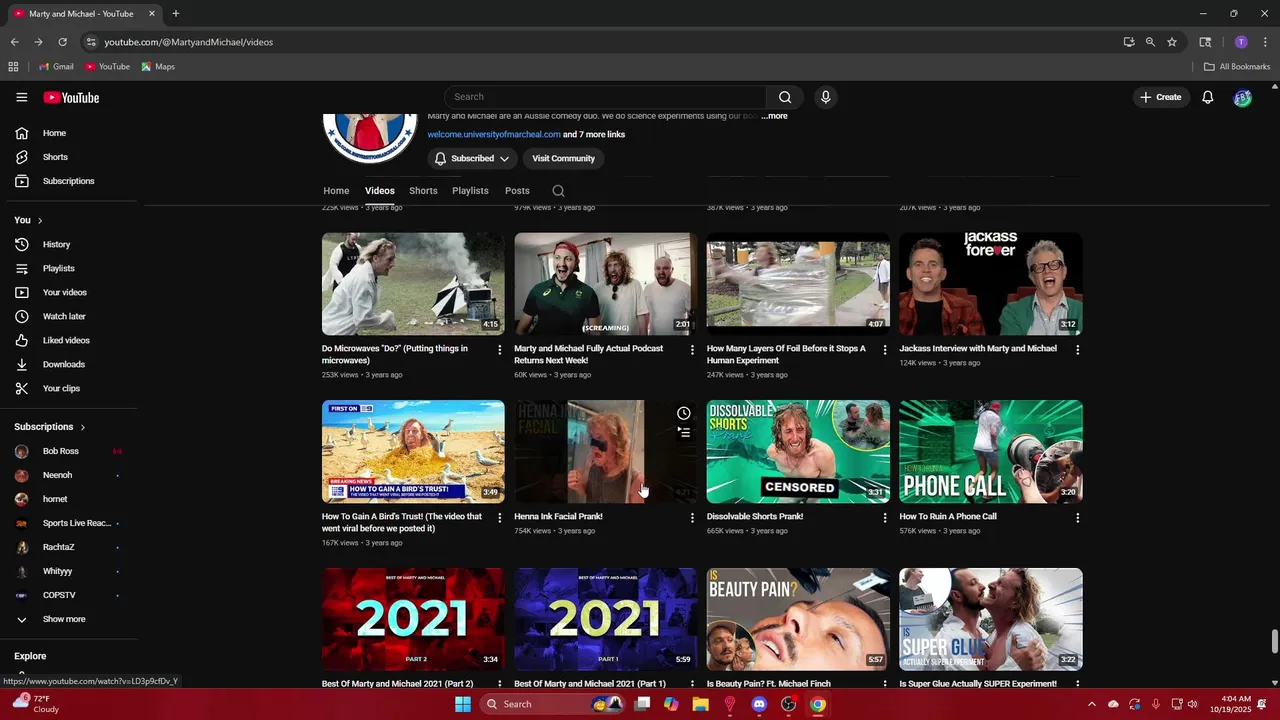
Task: Open options for Do Microwaves Do video
Action: pos(500,350)
